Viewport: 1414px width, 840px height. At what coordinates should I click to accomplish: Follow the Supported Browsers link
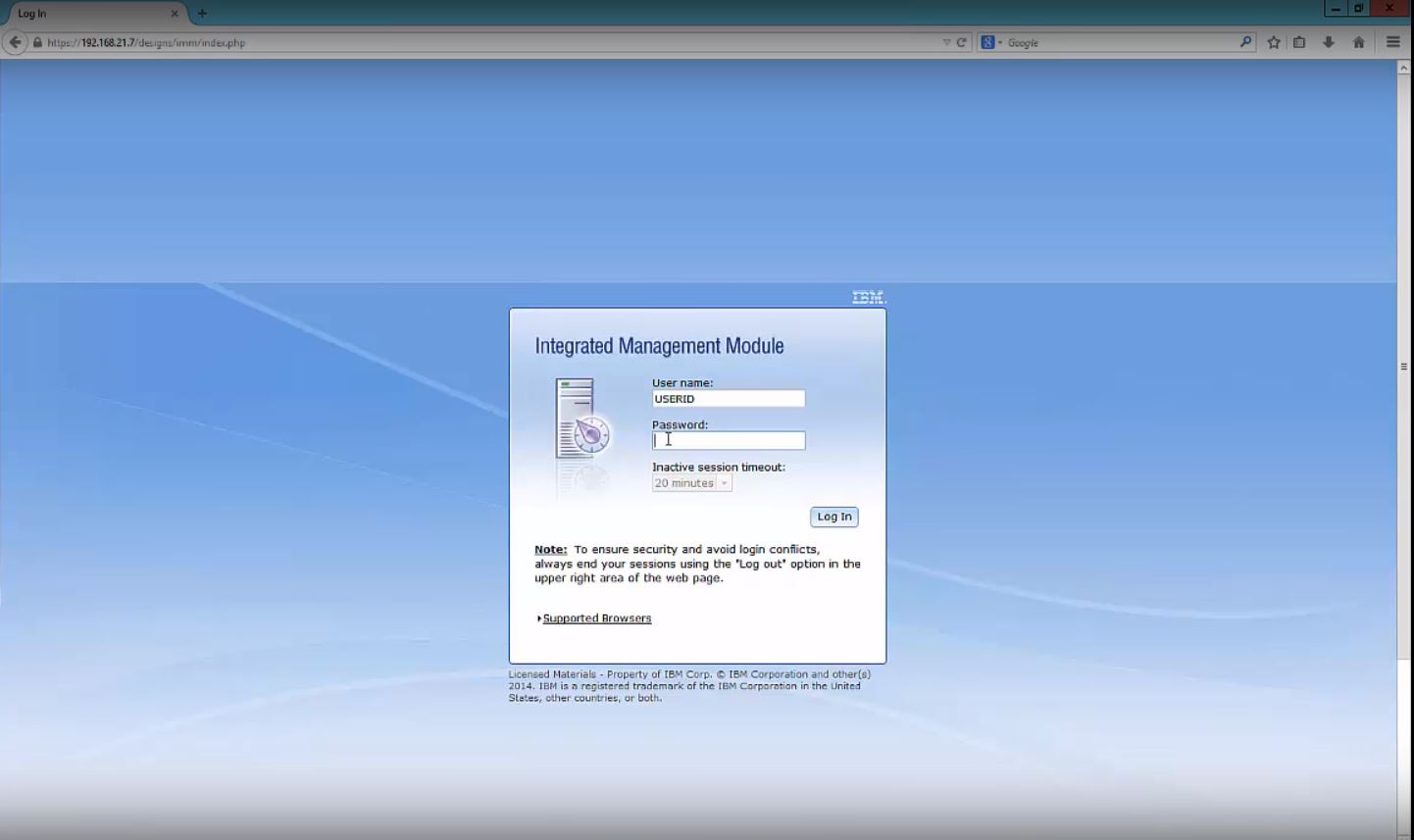[x=596, y=618]
